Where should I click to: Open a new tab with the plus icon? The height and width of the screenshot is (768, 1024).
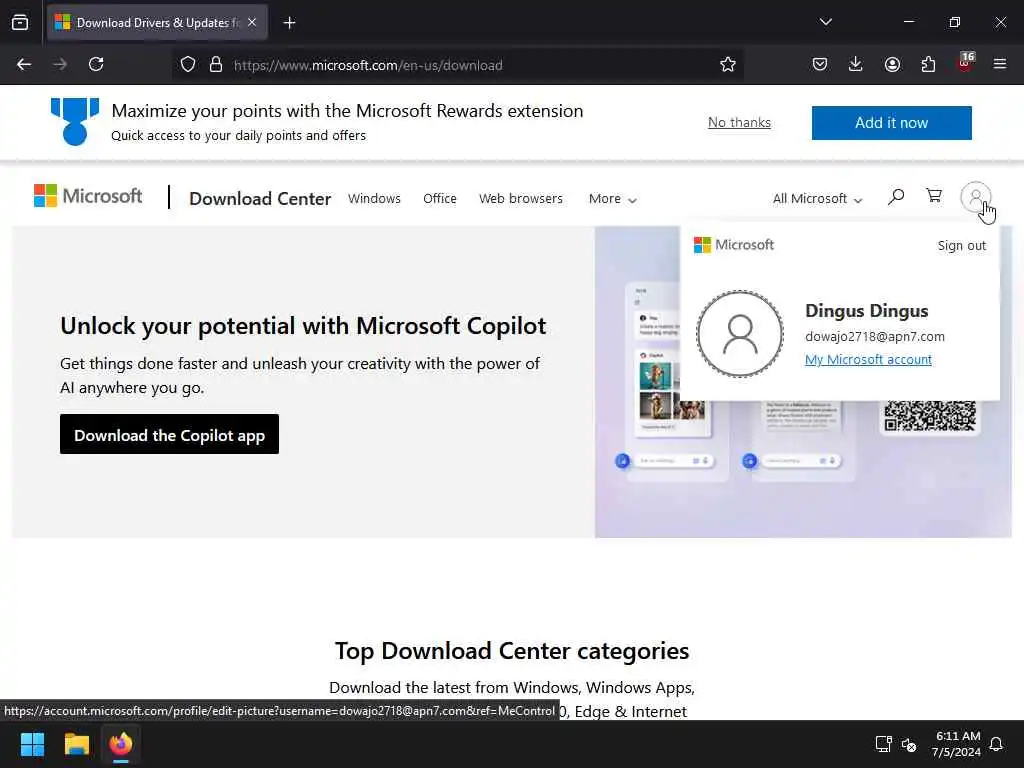coord(289,23)
